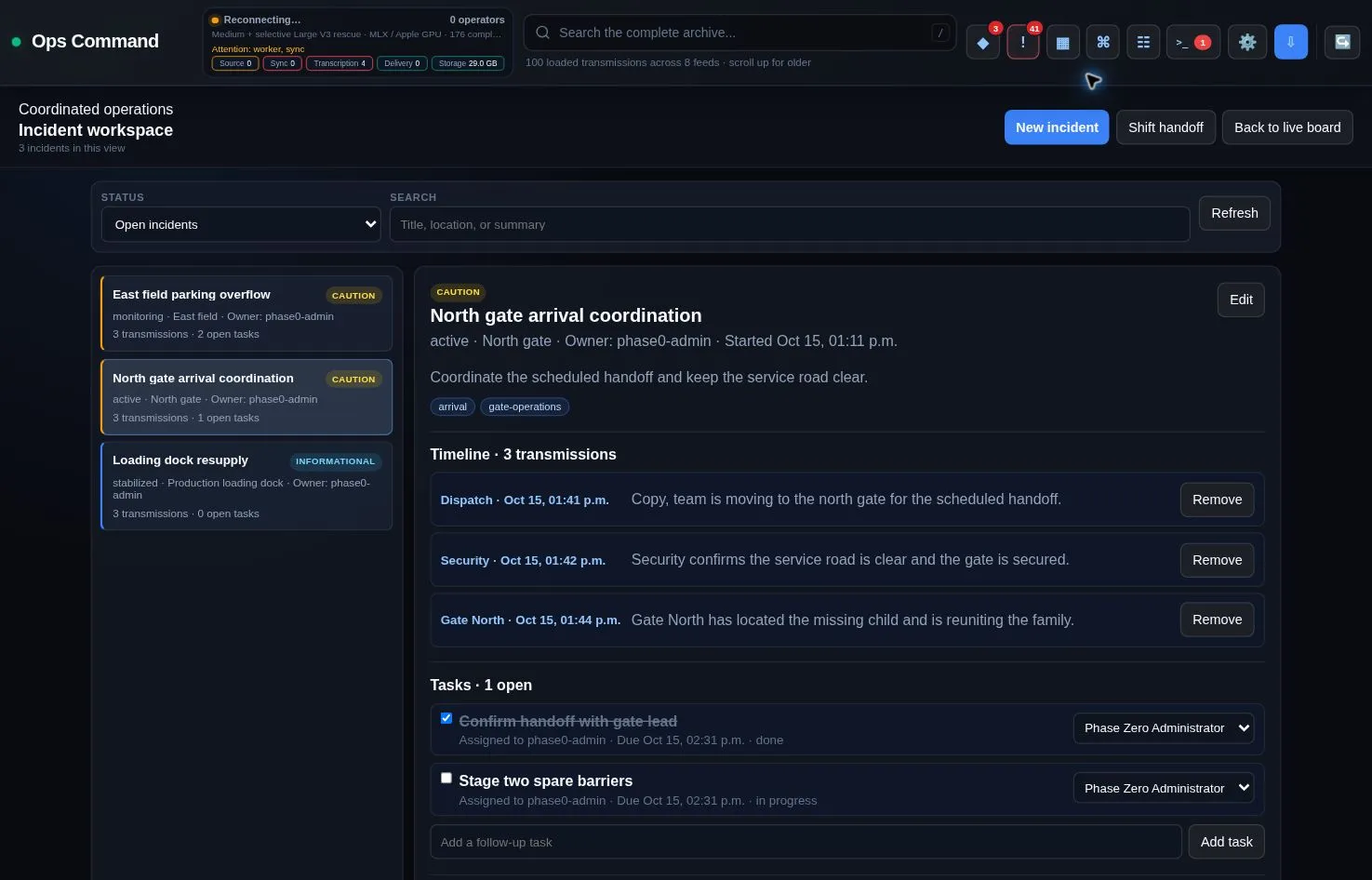
Task: Click the gate-operations tag
Action: [525, 407]
